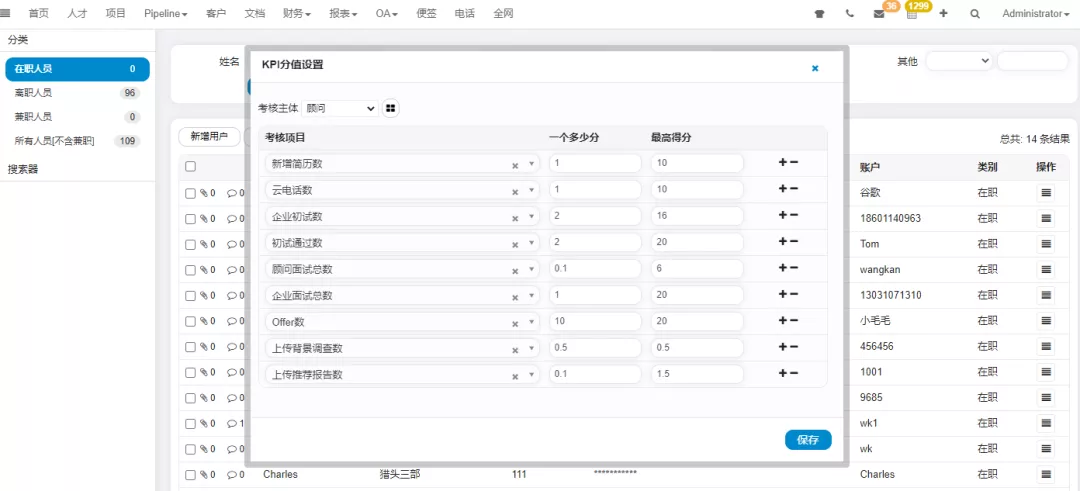Open mail icon with badge 36
Screen dimensions: 1080x491
pyautogui.click(x=879, y=14)
